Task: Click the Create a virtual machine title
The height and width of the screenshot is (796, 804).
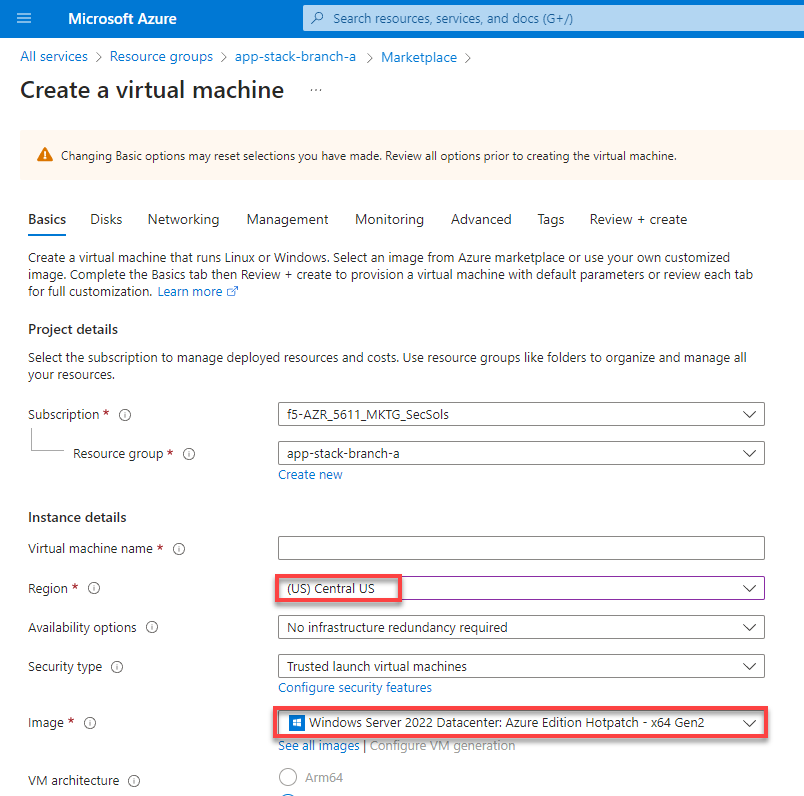Action: tap(152, 90)
